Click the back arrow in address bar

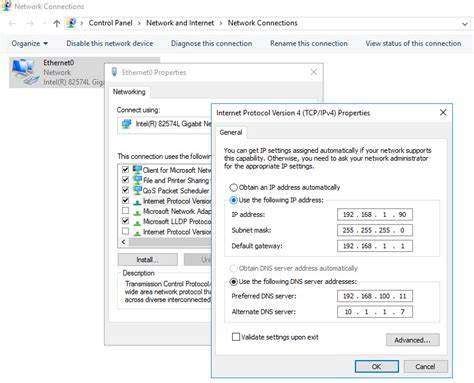click(x=12, y=23)
